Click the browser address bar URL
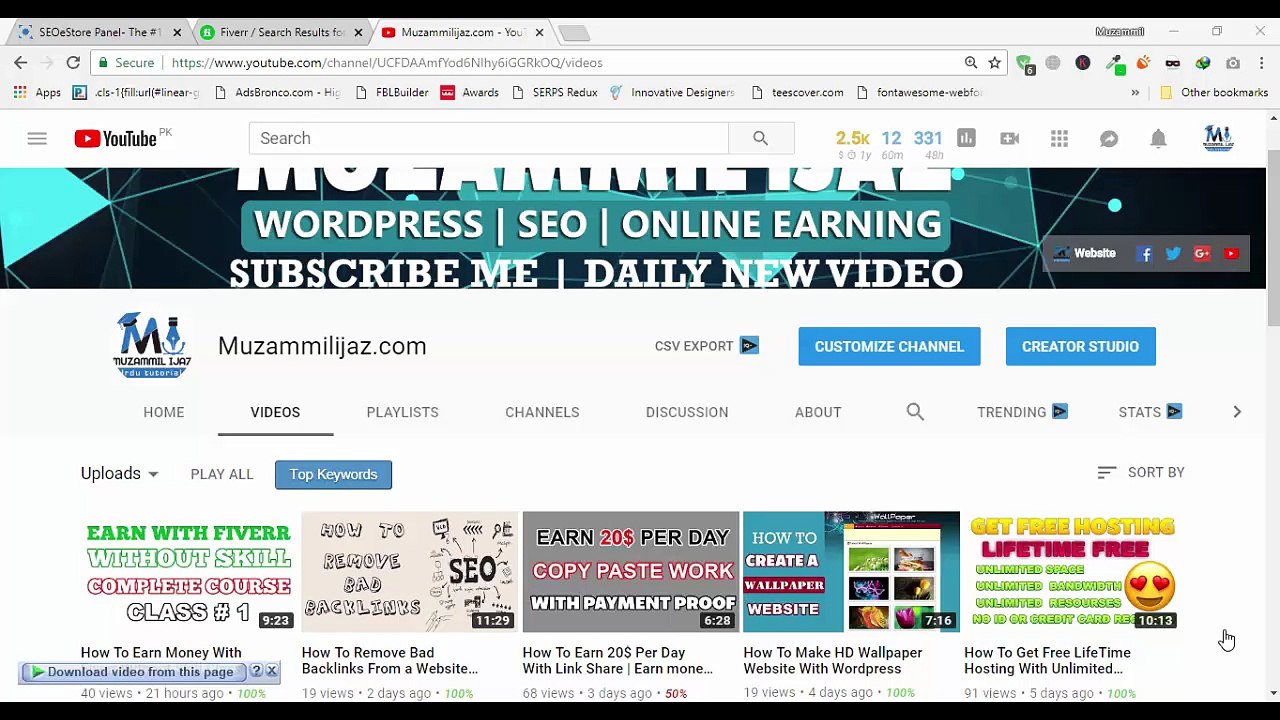 386,62
